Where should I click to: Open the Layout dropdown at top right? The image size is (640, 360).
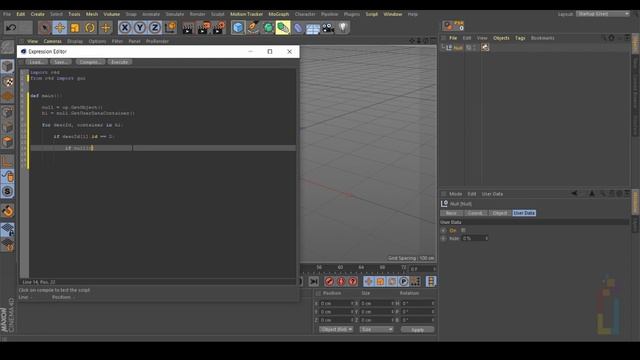pyautogui.click(x=603, y=14)
